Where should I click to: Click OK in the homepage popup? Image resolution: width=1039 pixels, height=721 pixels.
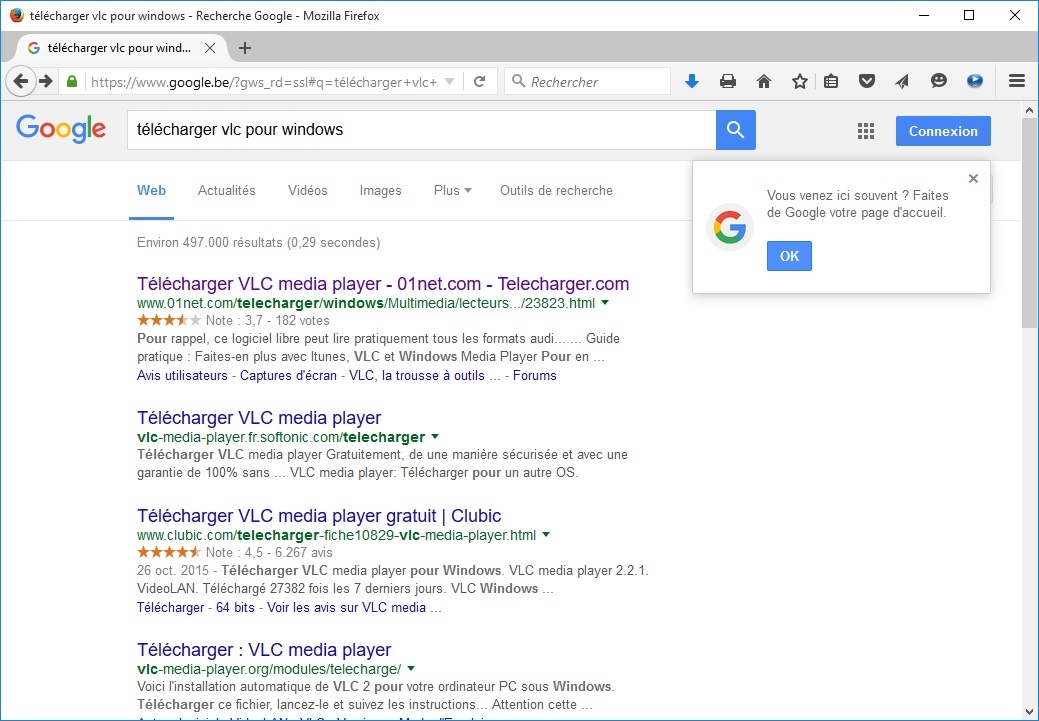point(789,256)
